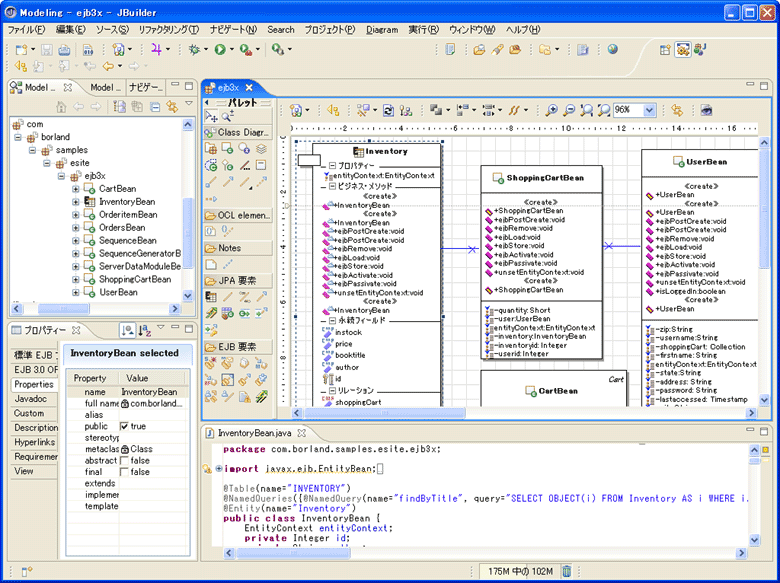Expand the CartBean tree node
Viewport: 780px width, 583px height.
pyautogui.click(x=76, y=189)
